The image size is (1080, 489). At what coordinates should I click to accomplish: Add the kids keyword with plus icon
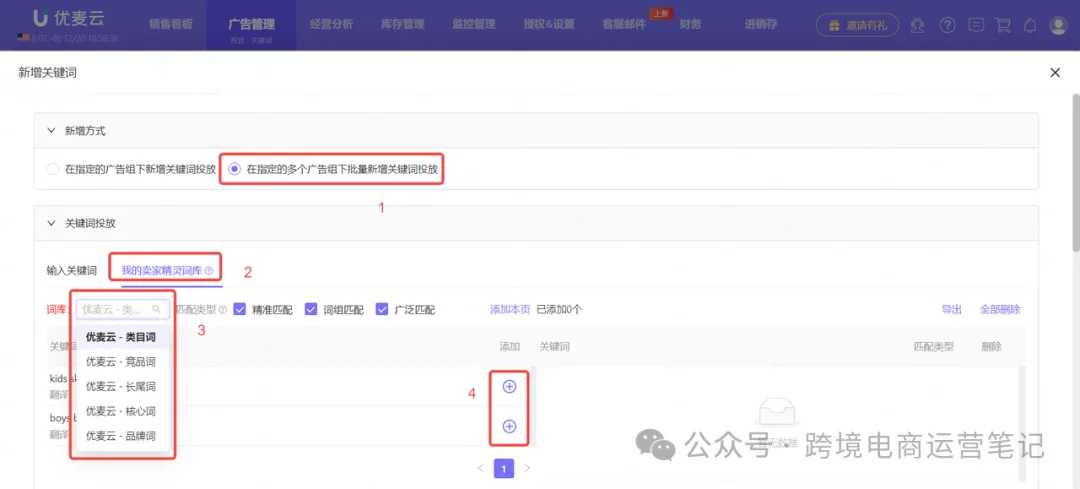point(509,387)
